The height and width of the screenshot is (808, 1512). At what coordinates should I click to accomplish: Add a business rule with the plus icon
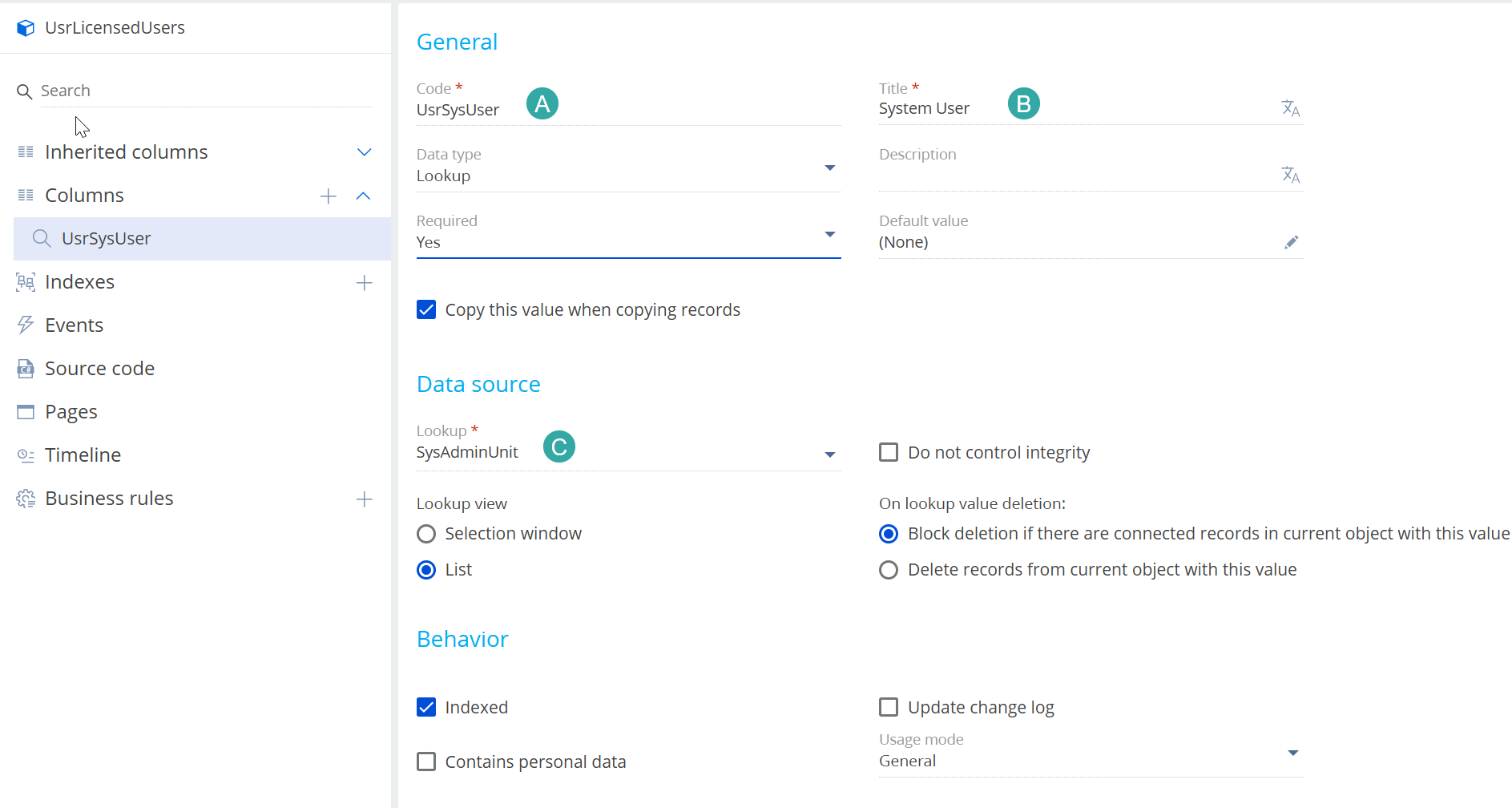coord(364,499)
